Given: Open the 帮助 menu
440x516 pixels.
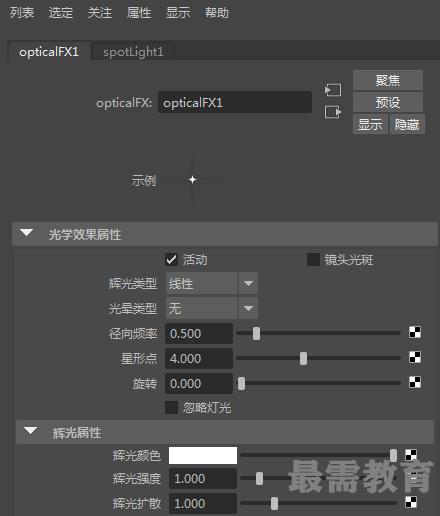Looking at the screenshot, I should [217, 13].
